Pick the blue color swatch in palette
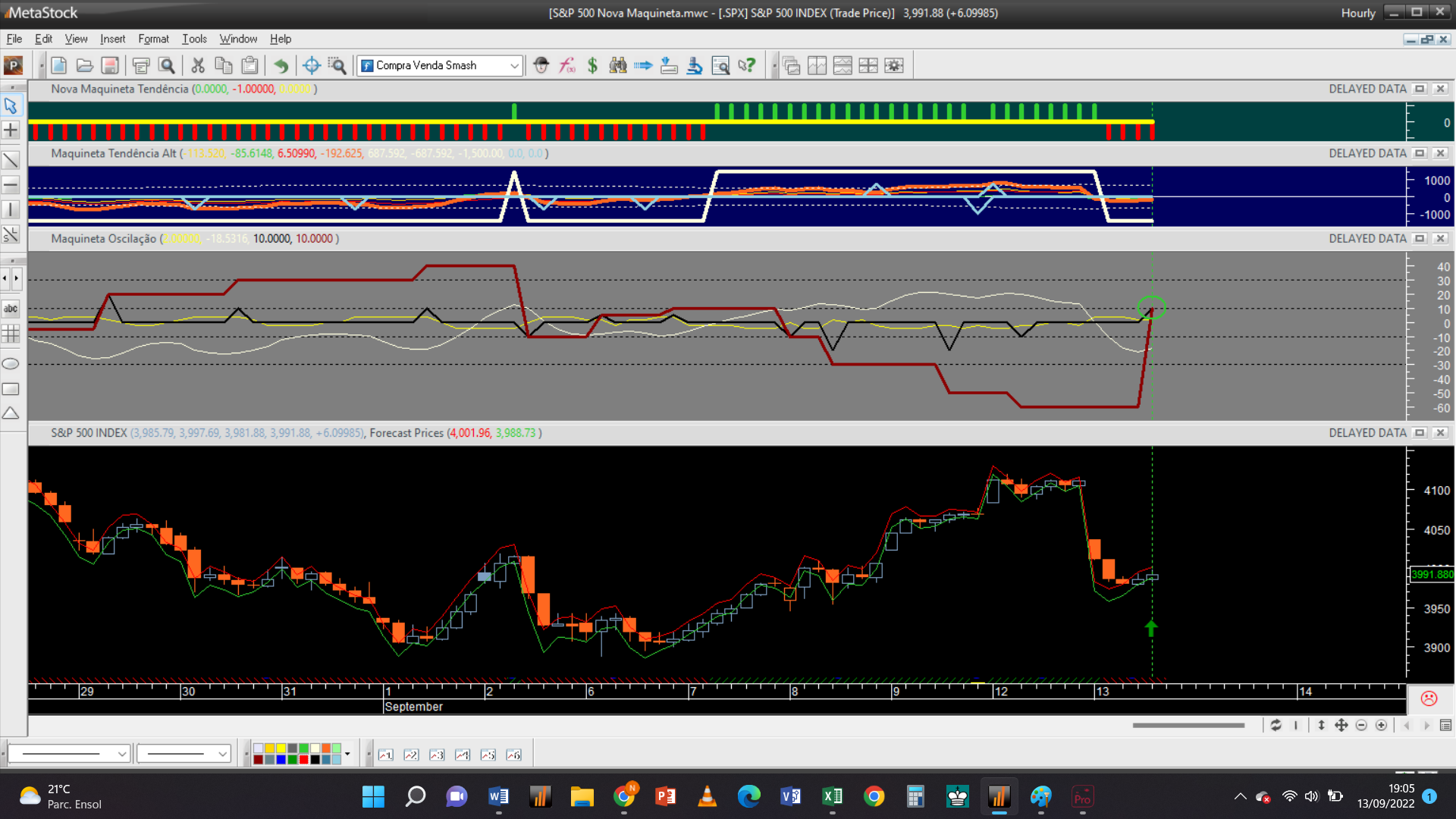Screen dimensions: 1456x819 (281, 759)
